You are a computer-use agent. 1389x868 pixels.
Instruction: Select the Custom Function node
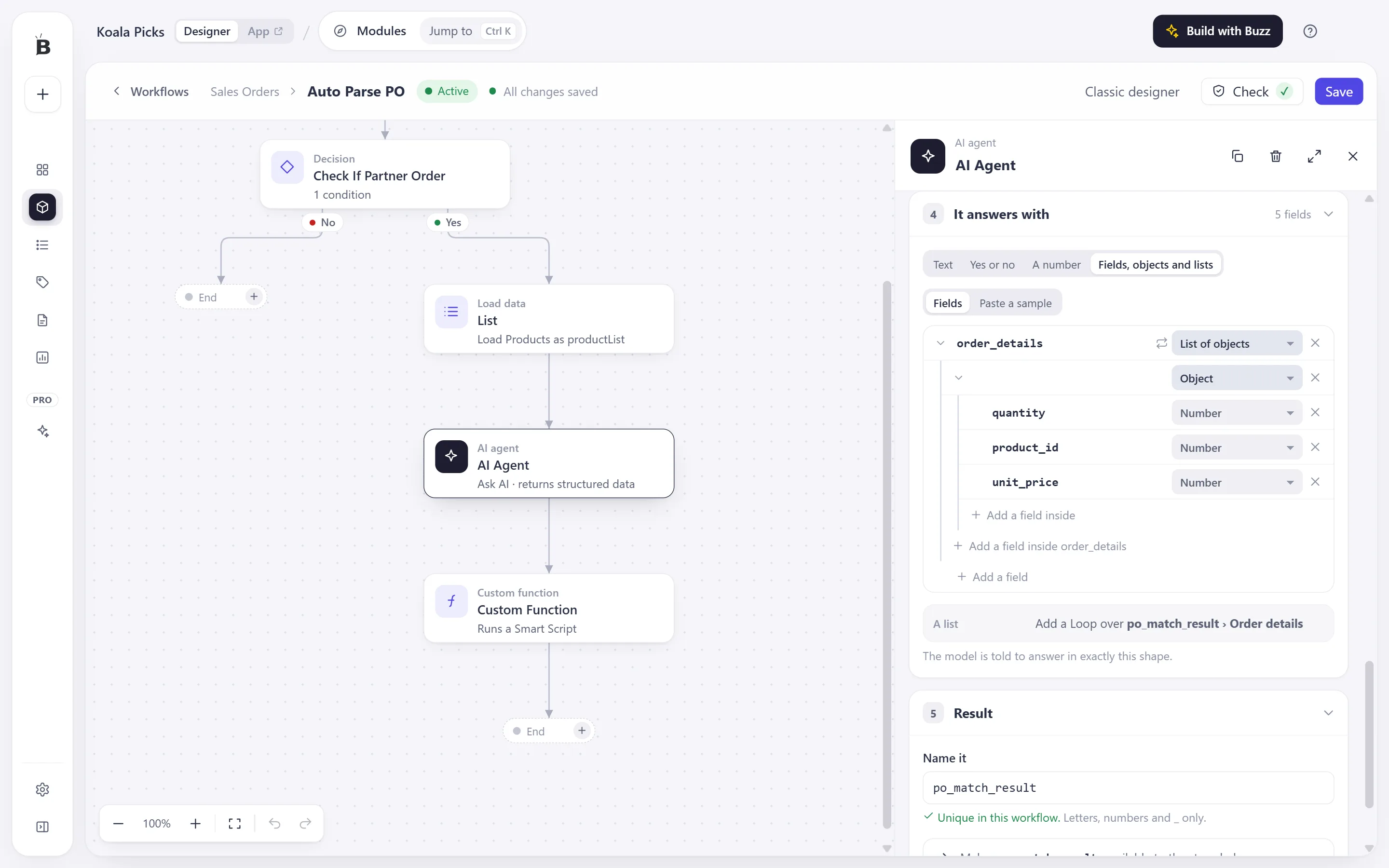click(549, 609)
